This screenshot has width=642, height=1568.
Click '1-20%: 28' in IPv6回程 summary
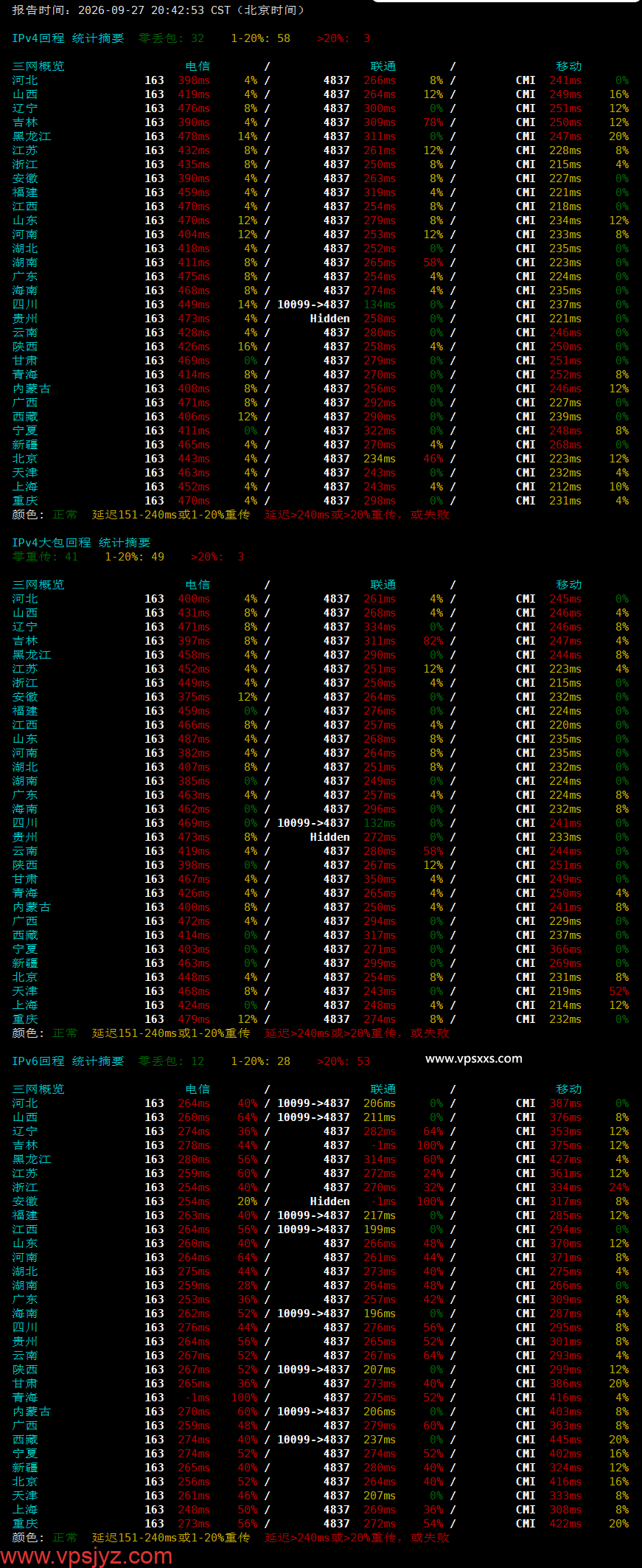(261, 1061)
